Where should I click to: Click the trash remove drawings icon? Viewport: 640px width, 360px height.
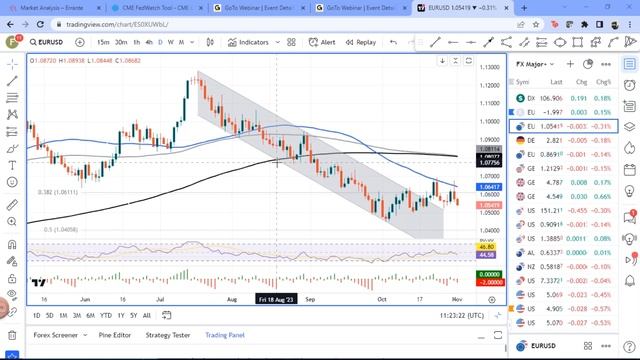pos(12,336)
